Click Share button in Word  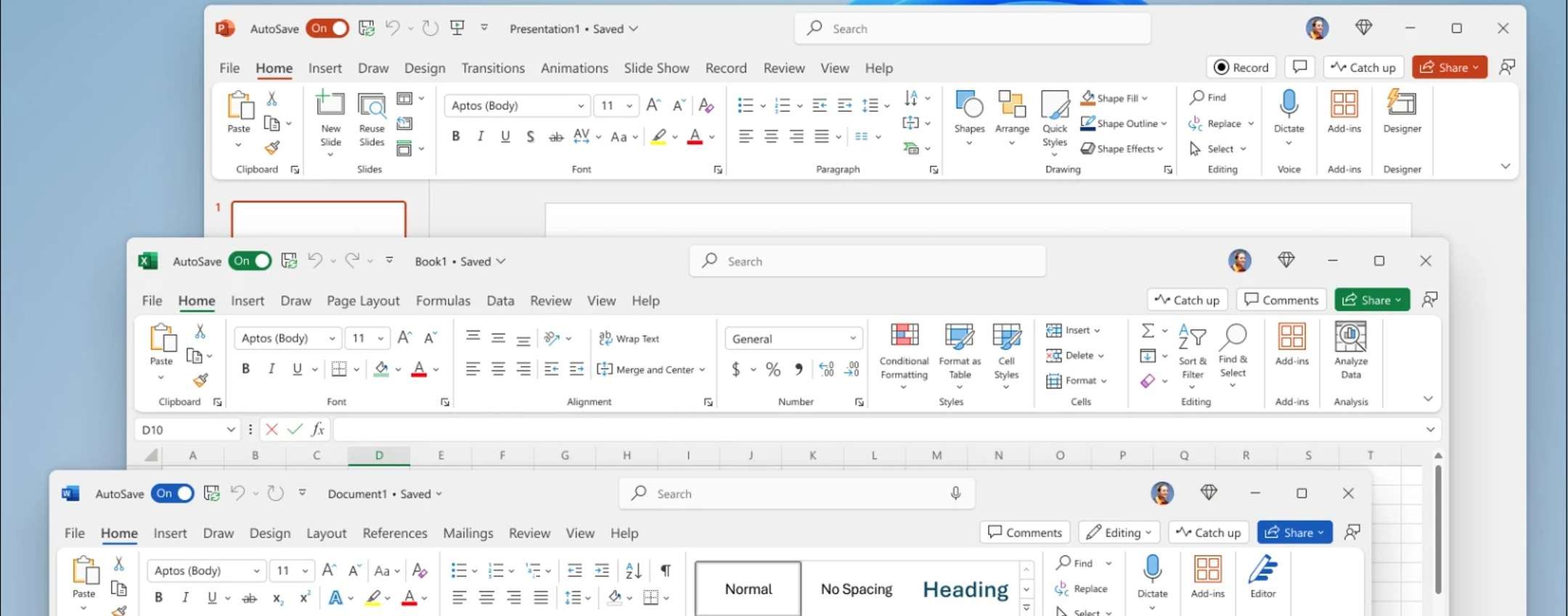(x=1294, y=532)
